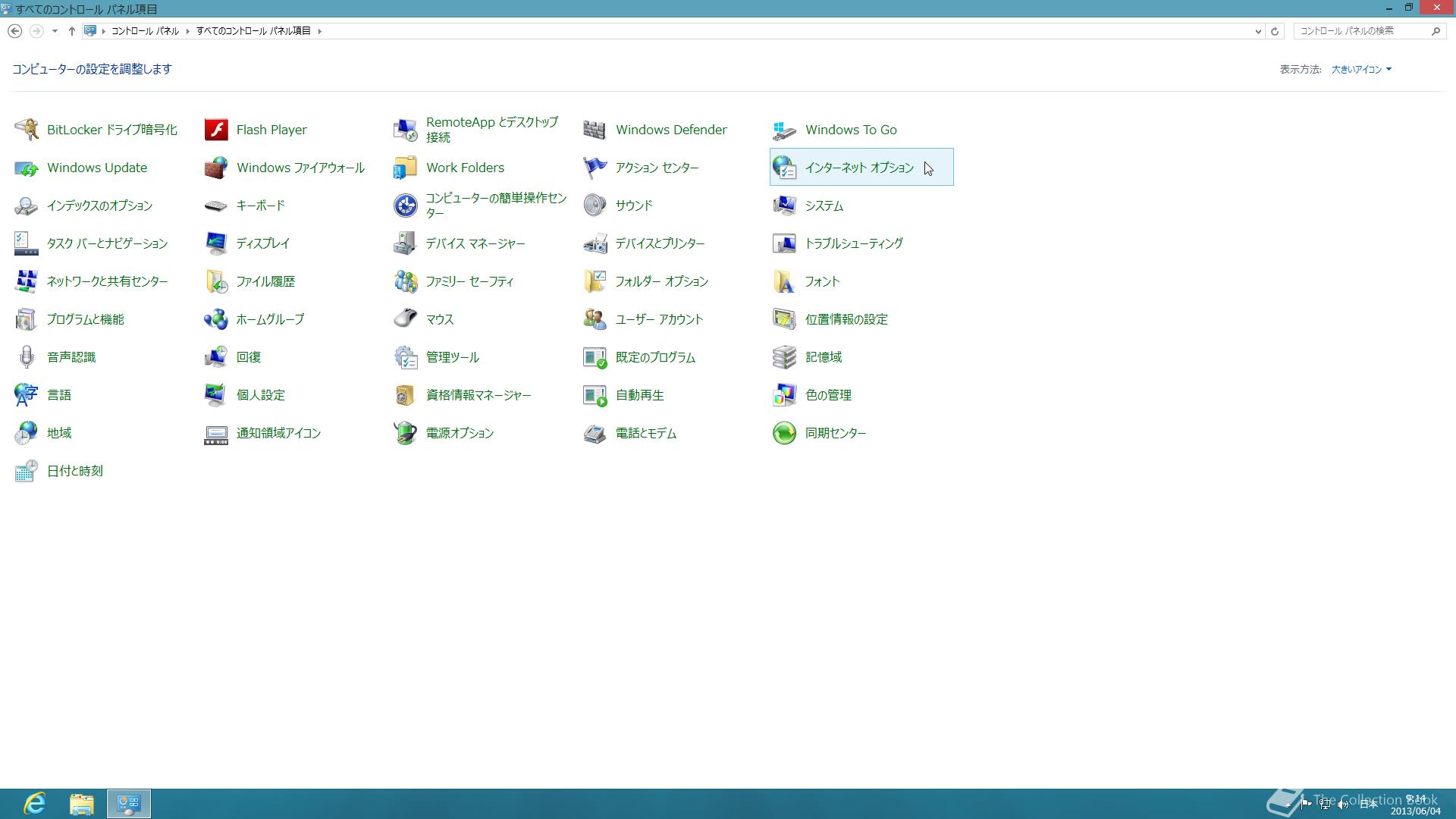Open トラブルシューティング icon
The image size is (1456, 819).
coord(785,243)
